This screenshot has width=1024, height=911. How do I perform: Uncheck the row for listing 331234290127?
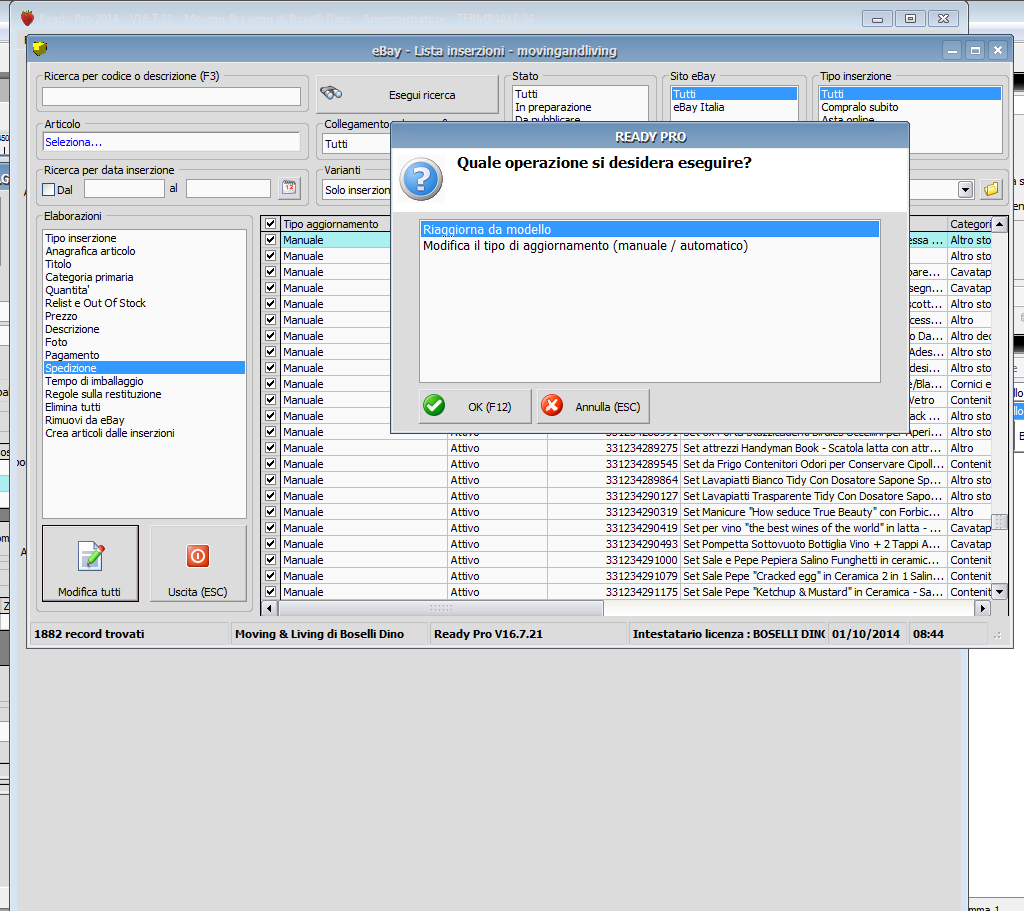pos(270,496)
